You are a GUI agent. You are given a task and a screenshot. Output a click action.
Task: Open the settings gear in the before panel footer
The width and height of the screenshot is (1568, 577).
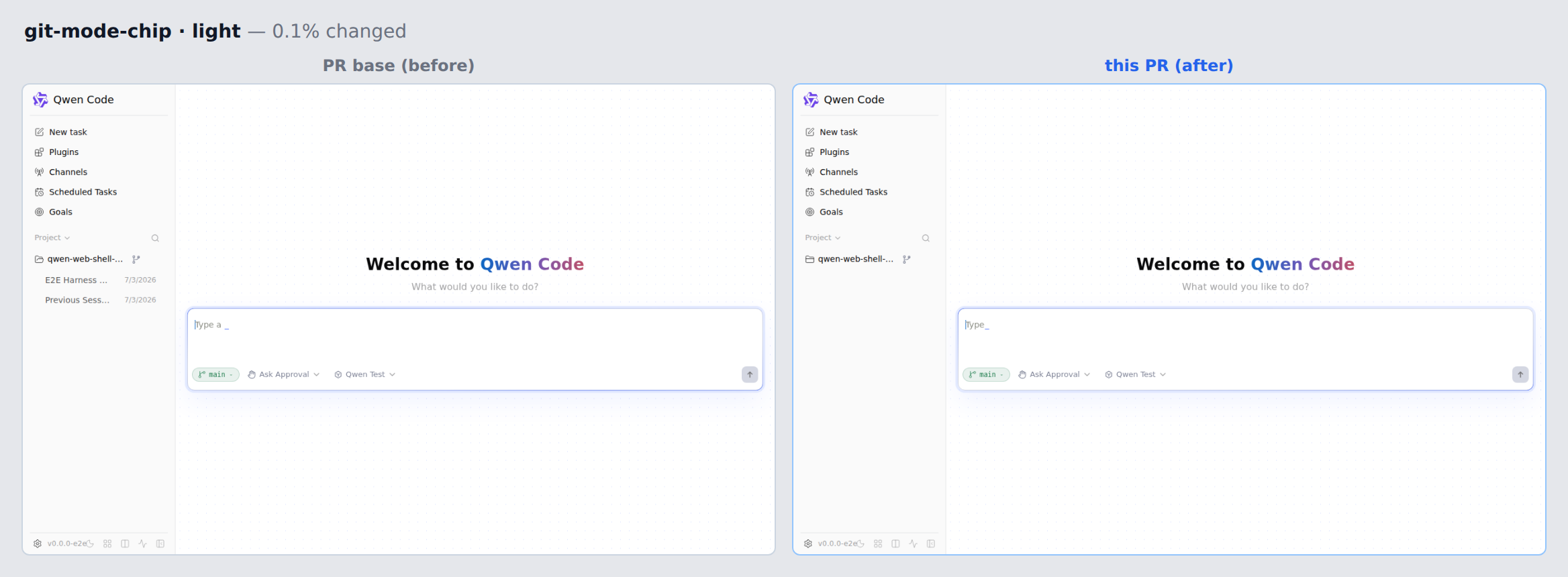[38, 543]
